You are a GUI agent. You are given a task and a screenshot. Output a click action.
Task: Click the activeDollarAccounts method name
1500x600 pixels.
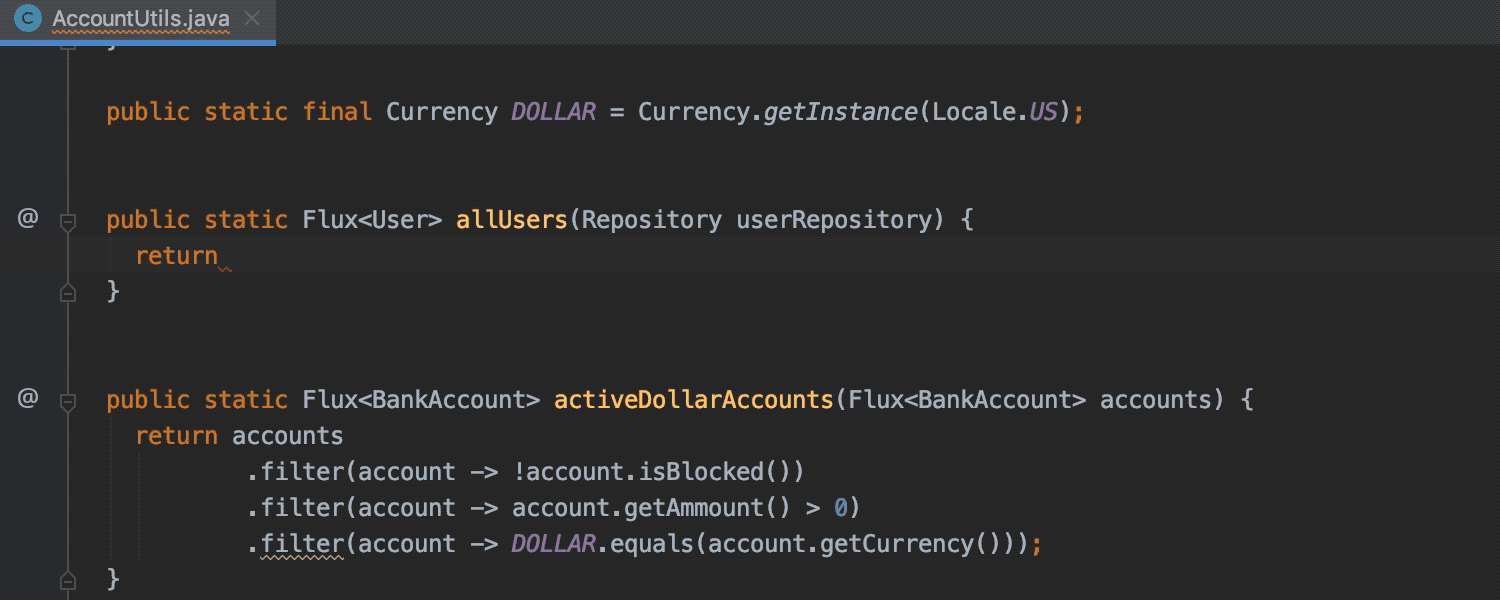coord(694,400)
